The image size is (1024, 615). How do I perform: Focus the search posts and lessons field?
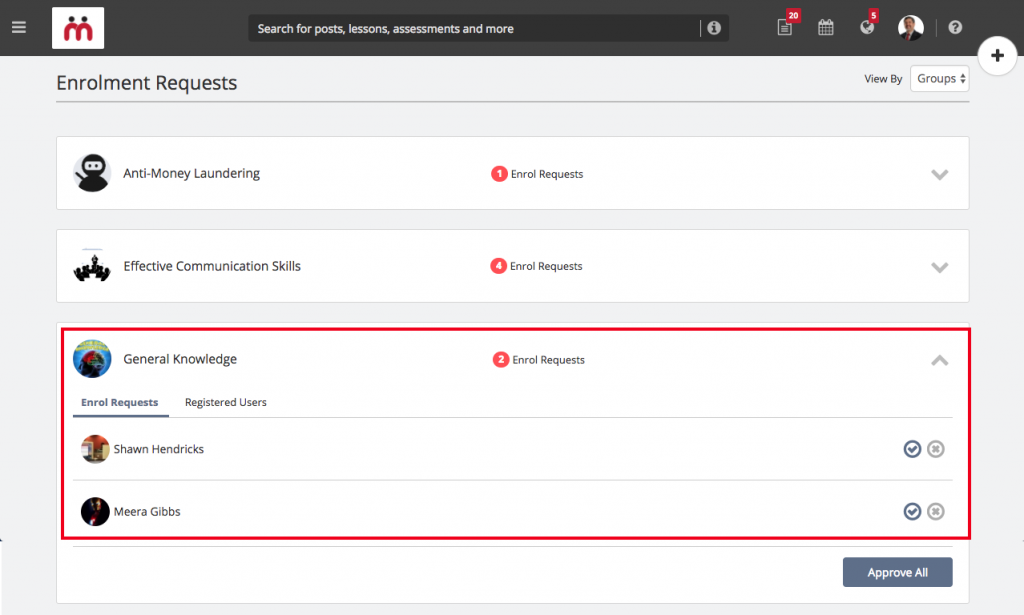(x=473, y=28)
